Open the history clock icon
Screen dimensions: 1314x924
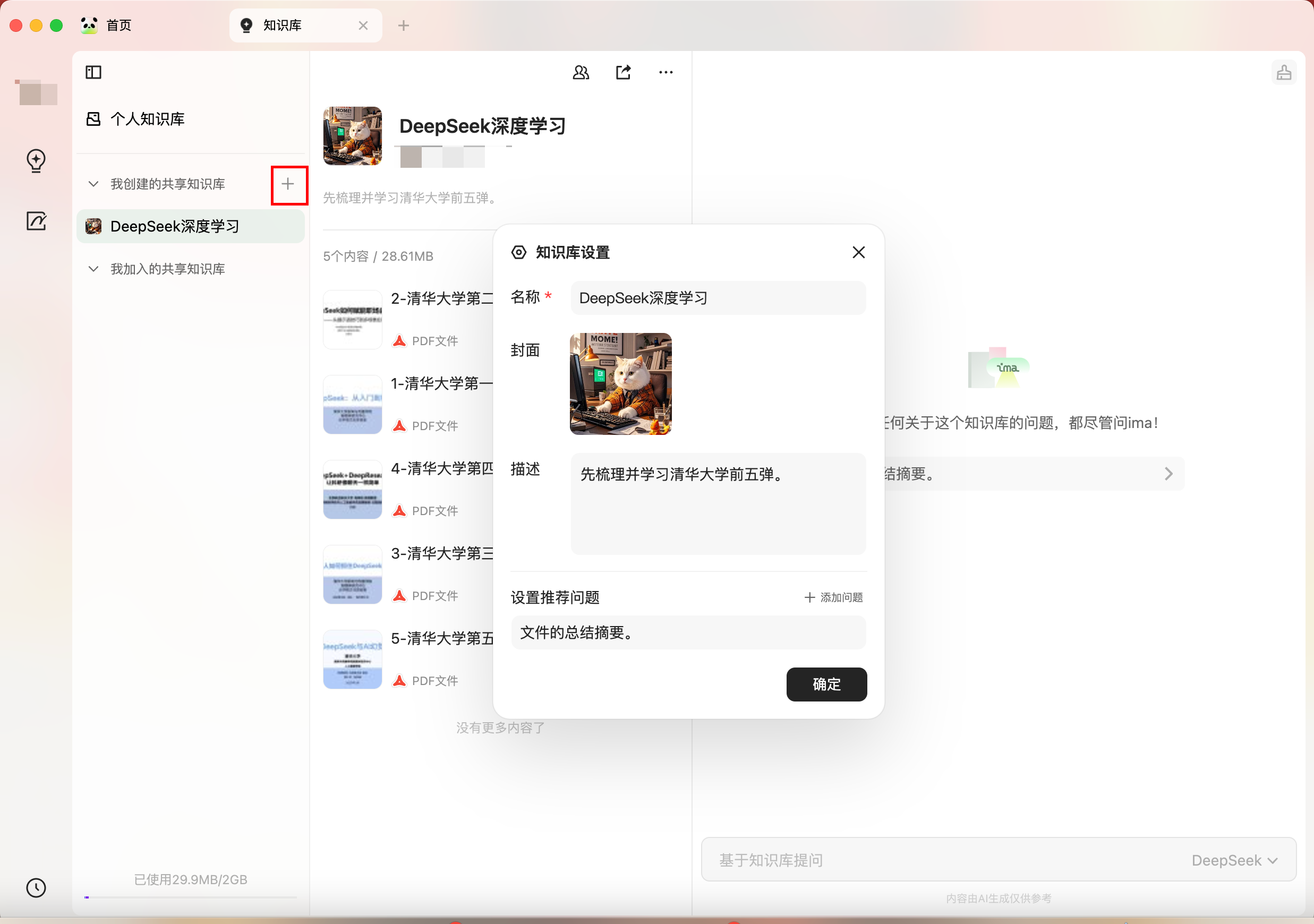36,887
